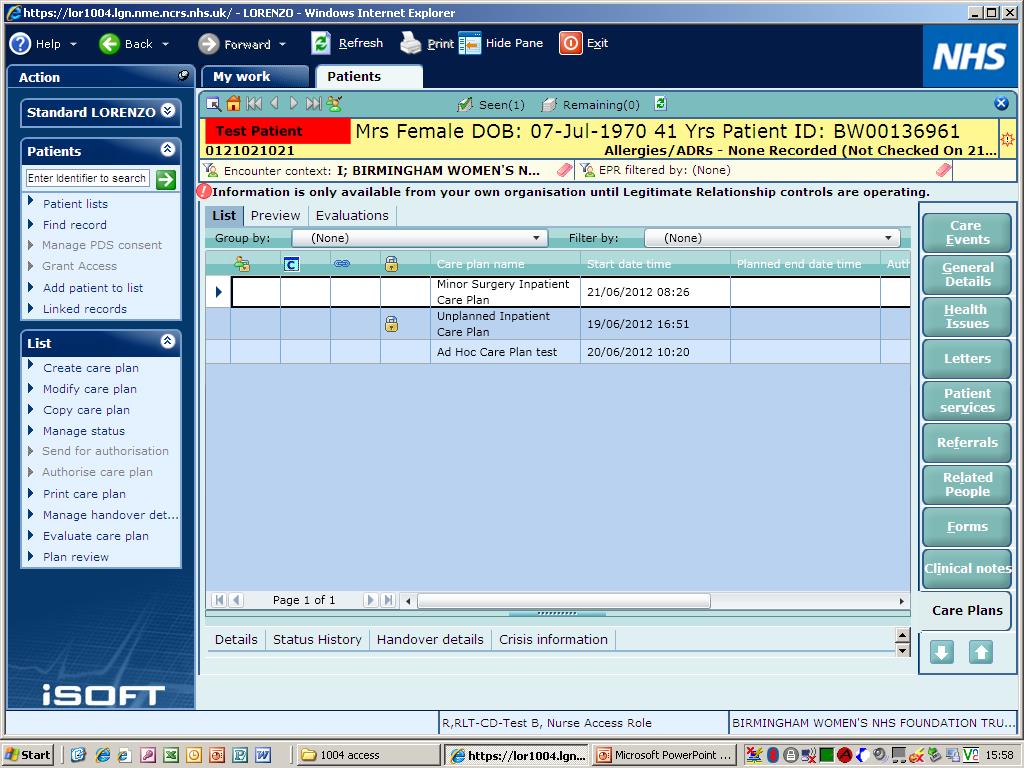Open the Help dropdown arrow
This screenshot has width=1024, height=768.
coord(73,44)
